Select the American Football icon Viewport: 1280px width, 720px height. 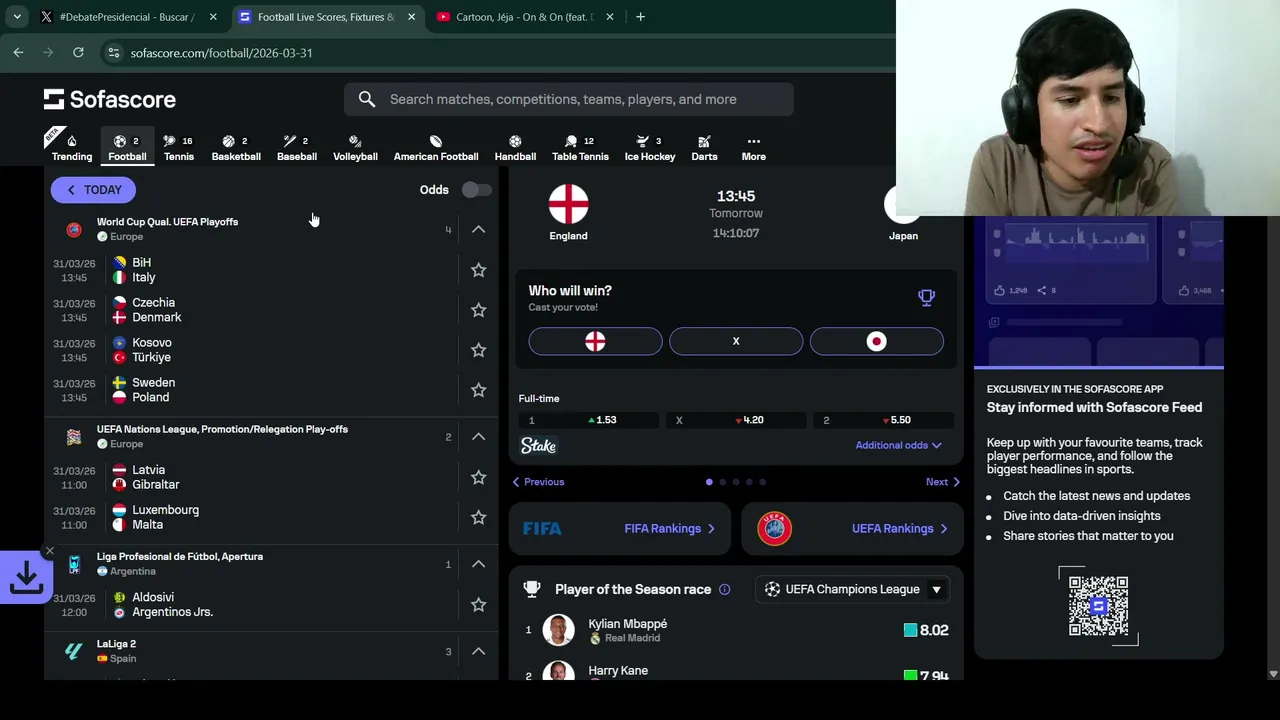tap(436, 147)
